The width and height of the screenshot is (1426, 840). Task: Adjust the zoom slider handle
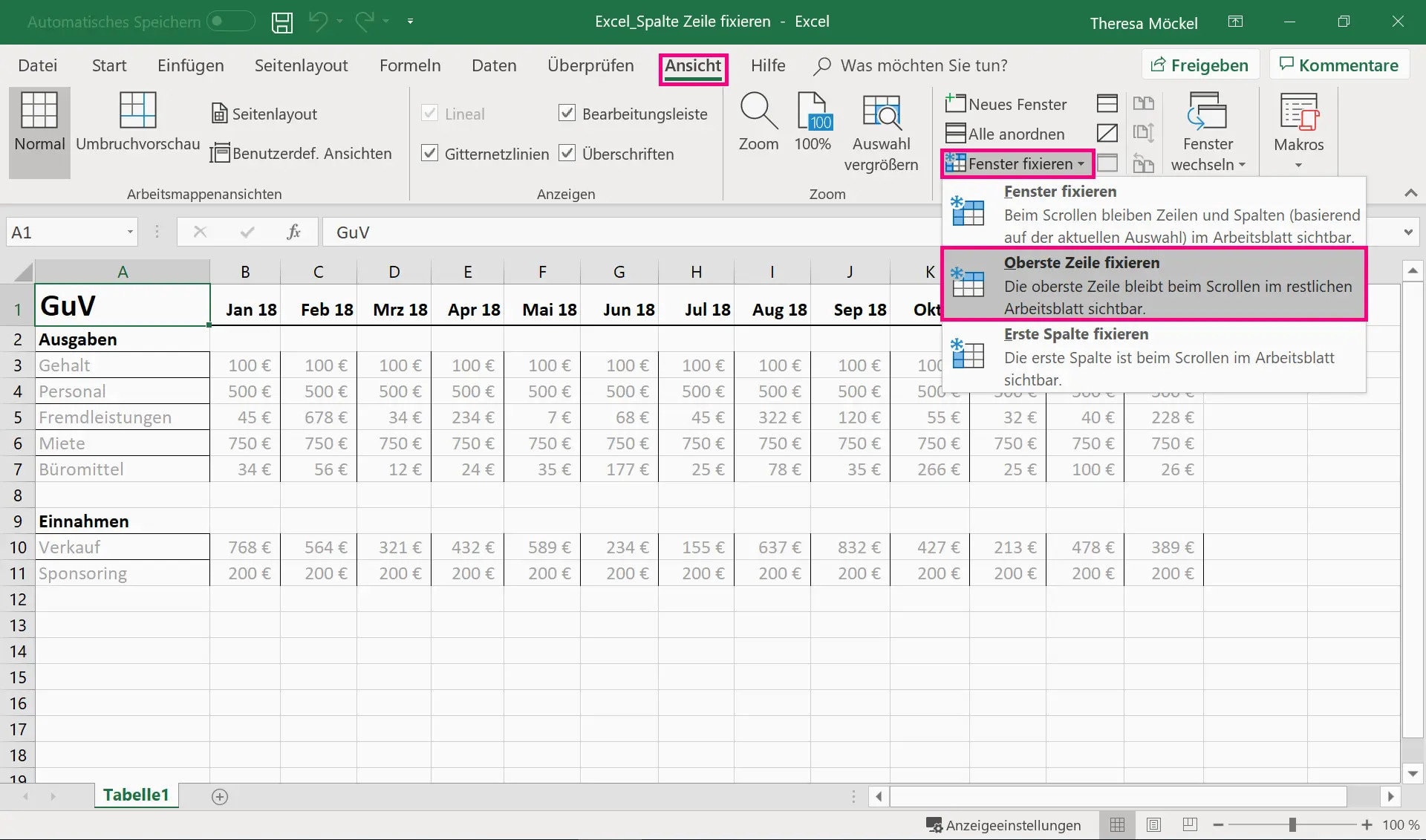1292,825
